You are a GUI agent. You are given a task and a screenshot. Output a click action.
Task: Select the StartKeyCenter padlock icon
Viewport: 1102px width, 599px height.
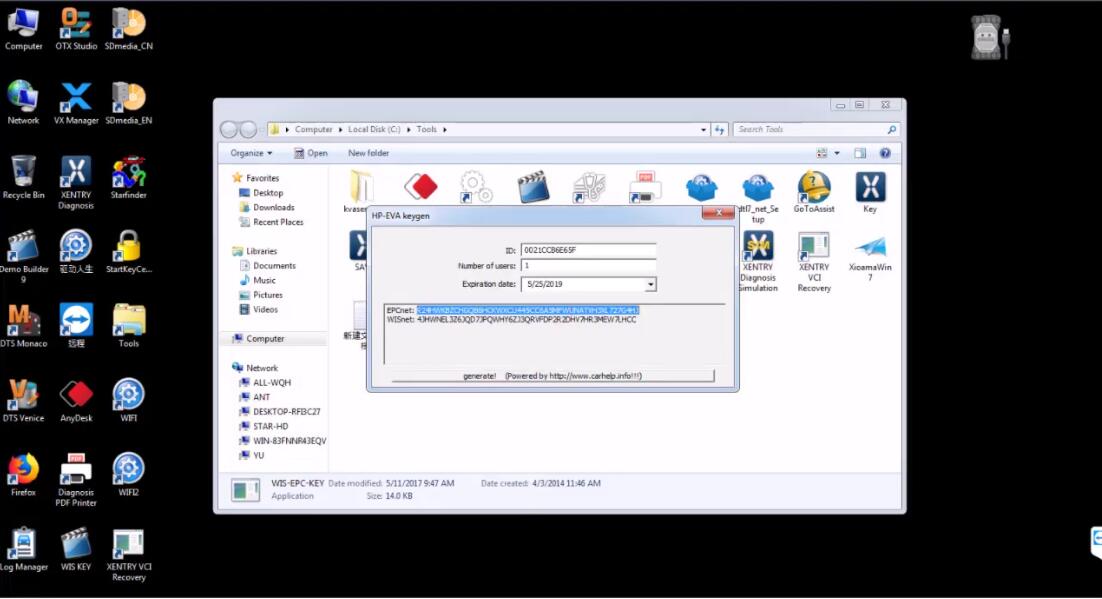click(129, 251)
